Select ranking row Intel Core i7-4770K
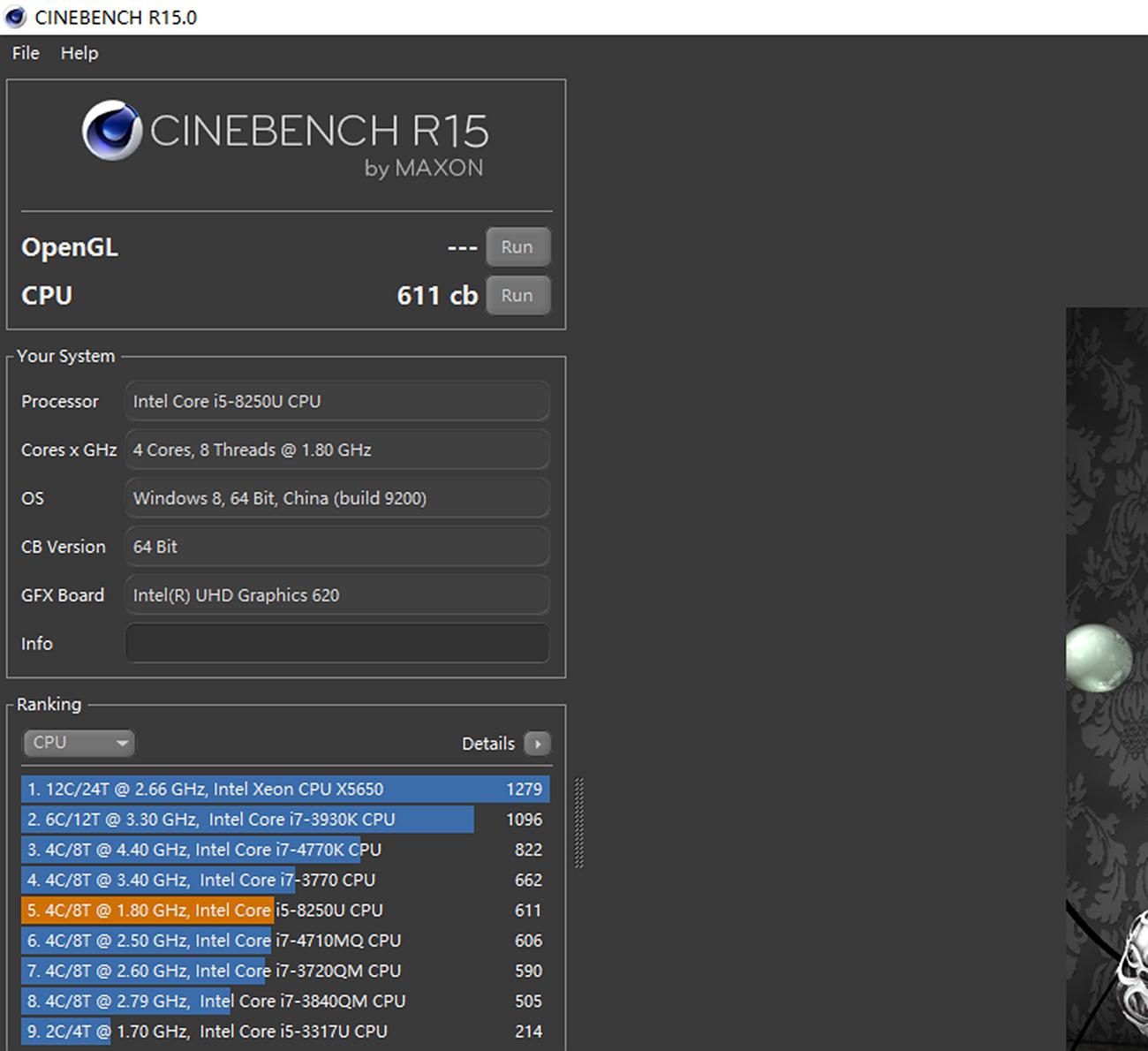1148x1051 pixels. pyautogui.click(x=285, y=850)
